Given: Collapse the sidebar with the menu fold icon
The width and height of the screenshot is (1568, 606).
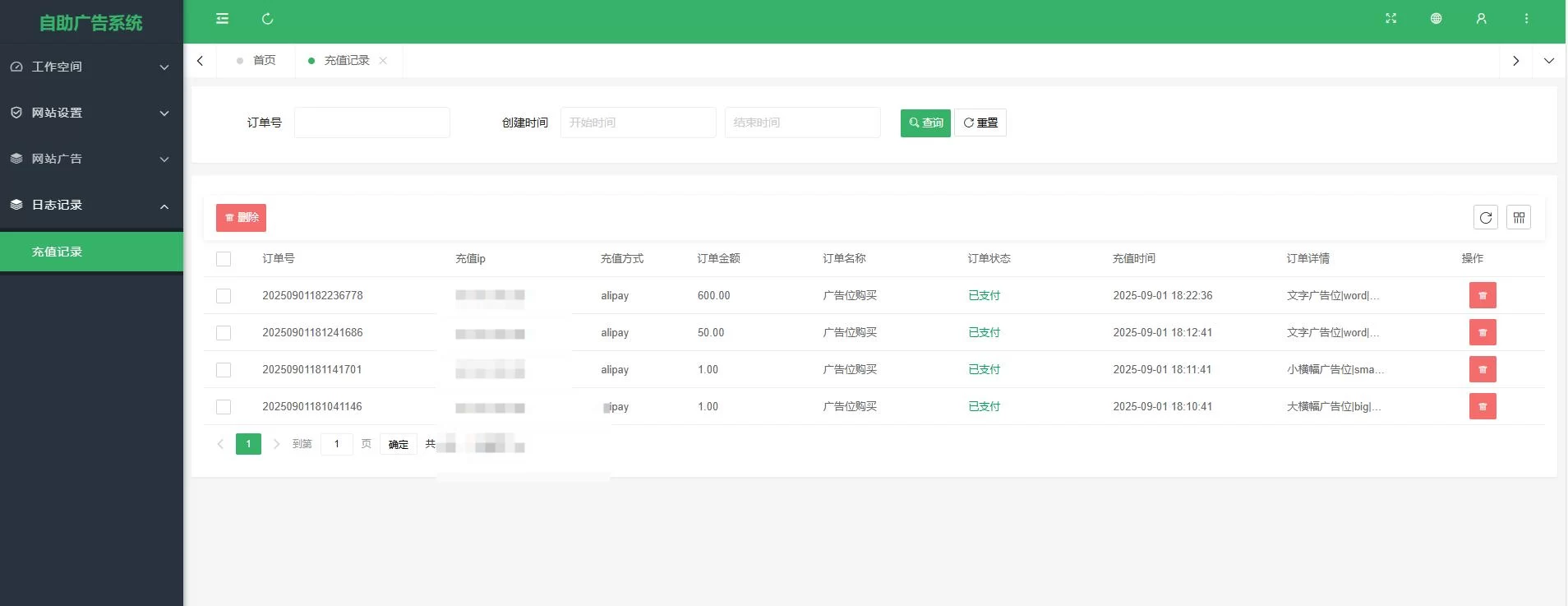Looking at the screenshot, I should [x=222, y=19].
